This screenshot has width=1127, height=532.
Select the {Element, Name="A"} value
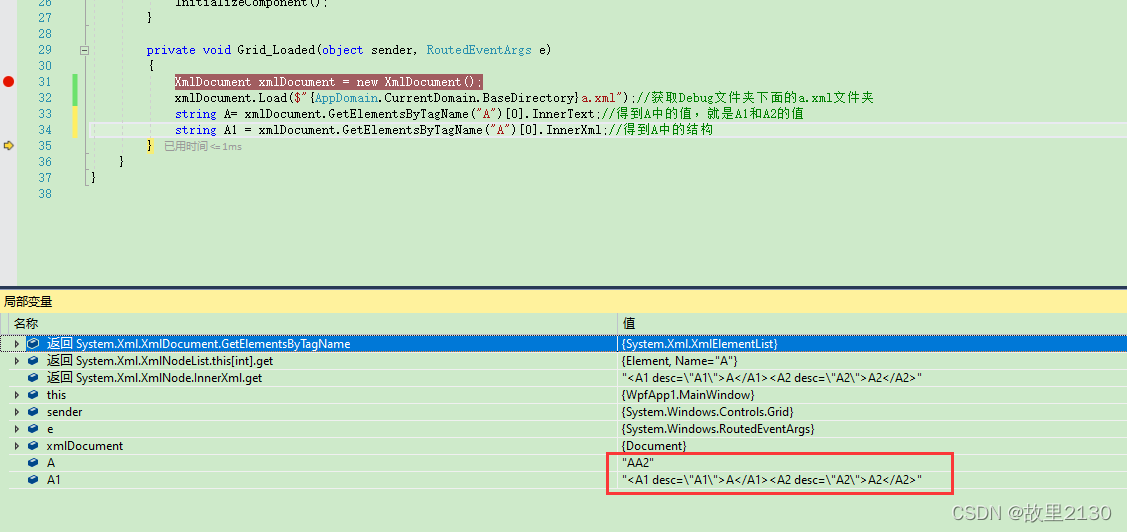(679, 361)
